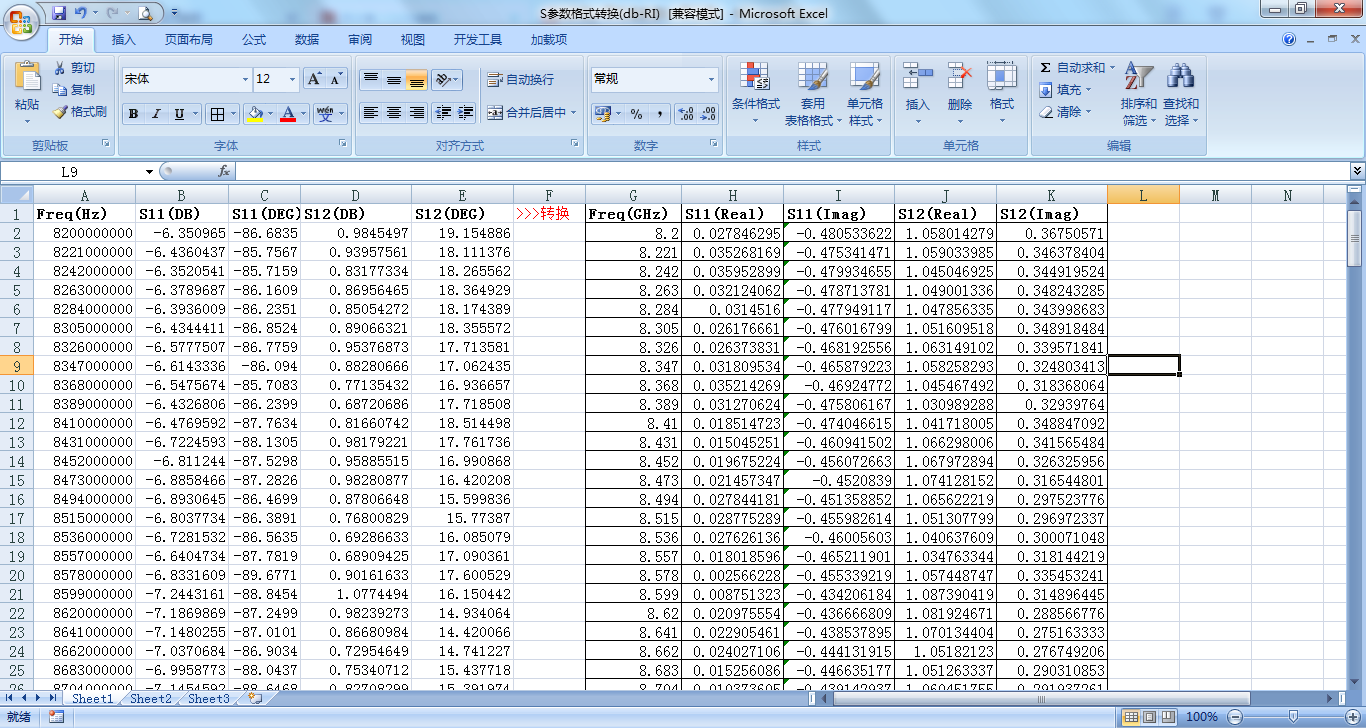1366x728 pixels.
Task: Click the zoom slider handle
Action: (1292, 717)
